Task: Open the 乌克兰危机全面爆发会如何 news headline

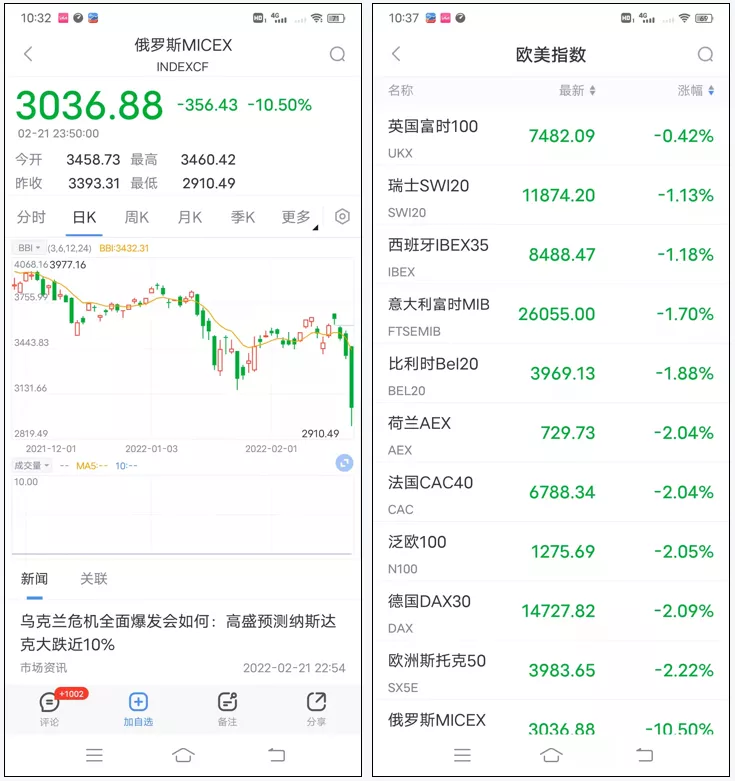Action: tap(178, 632)
